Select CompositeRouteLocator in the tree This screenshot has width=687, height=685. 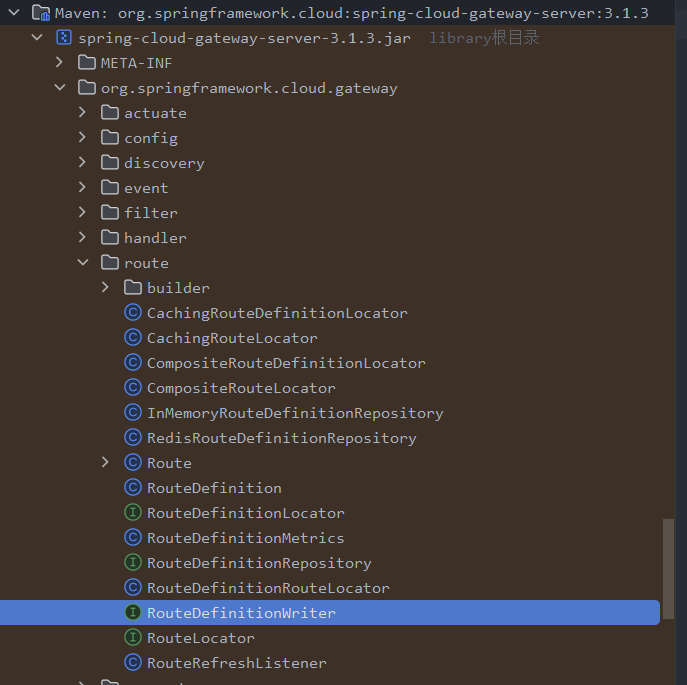coord(241,388)
